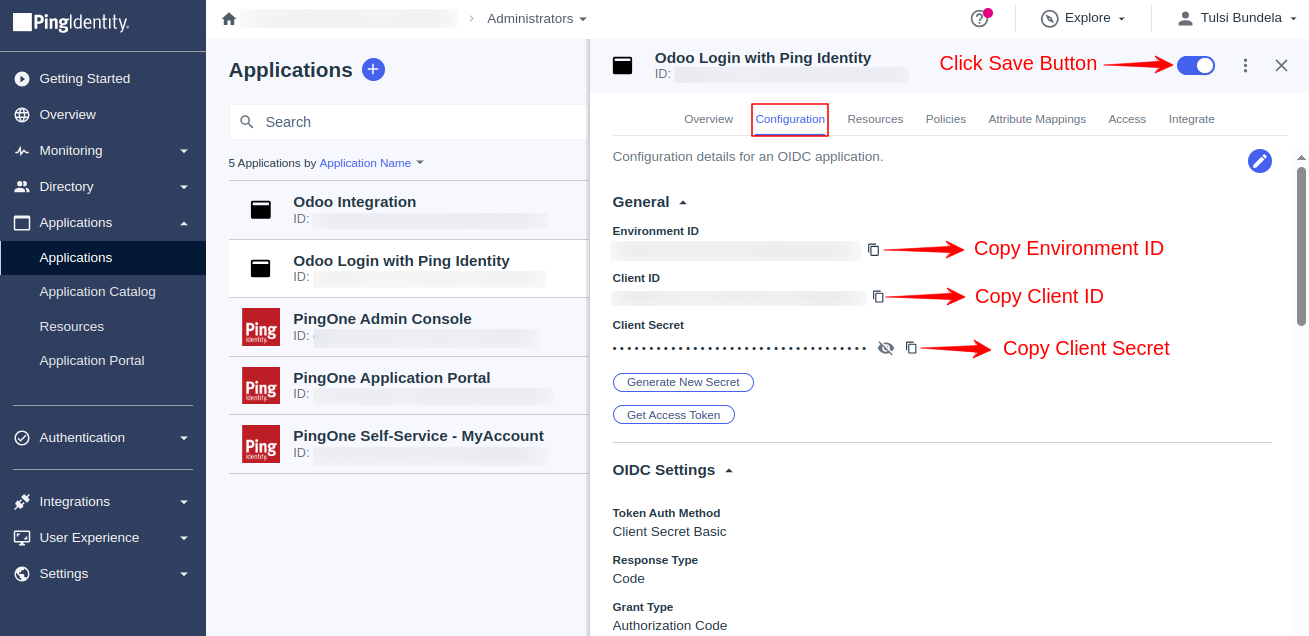
Task: Switch to the Attribute Mappings tab
Action: point(1037,119)
